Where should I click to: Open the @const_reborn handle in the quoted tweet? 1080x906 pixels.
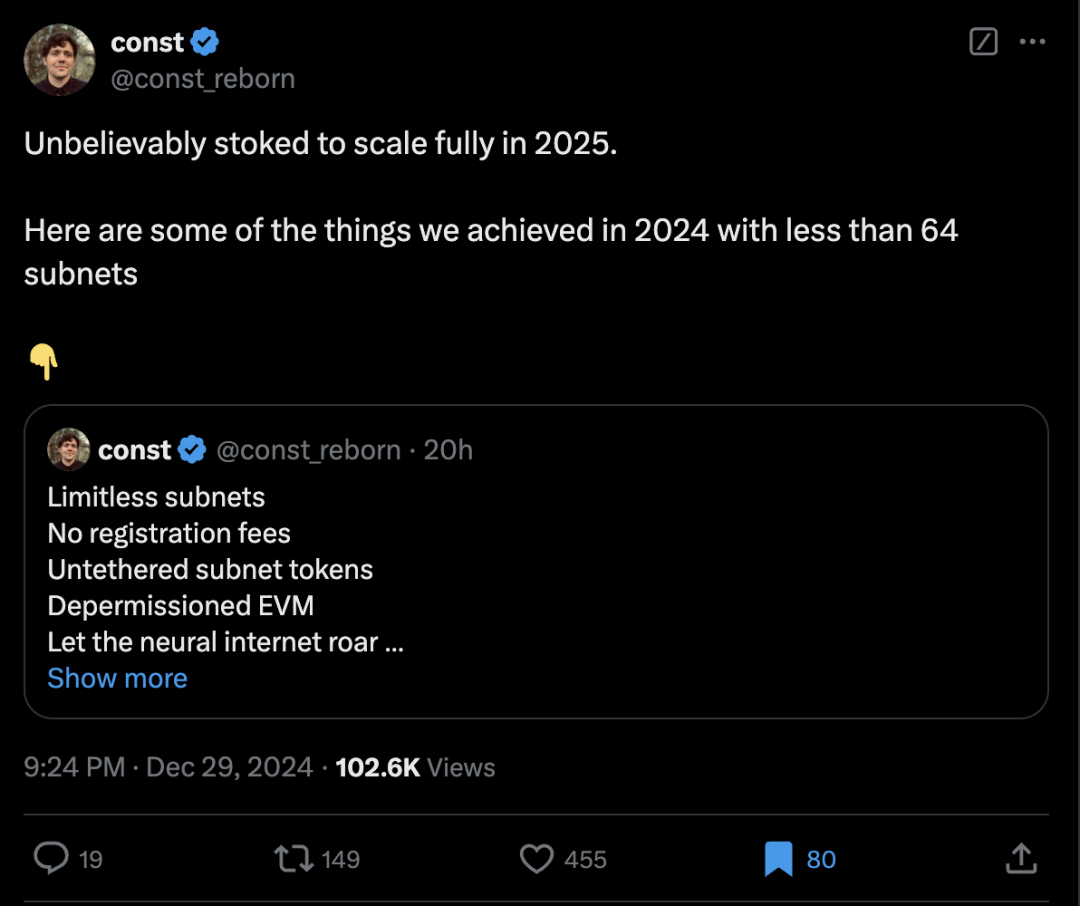click(308, 451)
